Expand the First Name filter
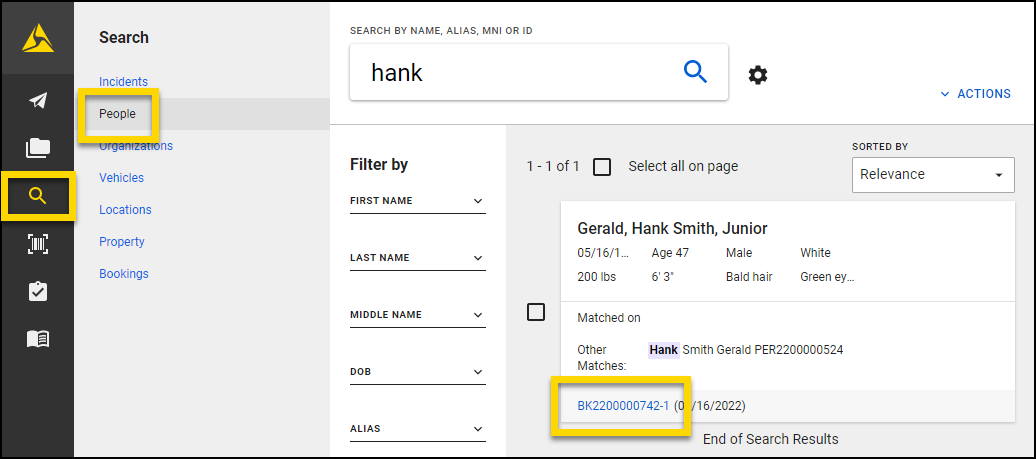 (417, 202)
